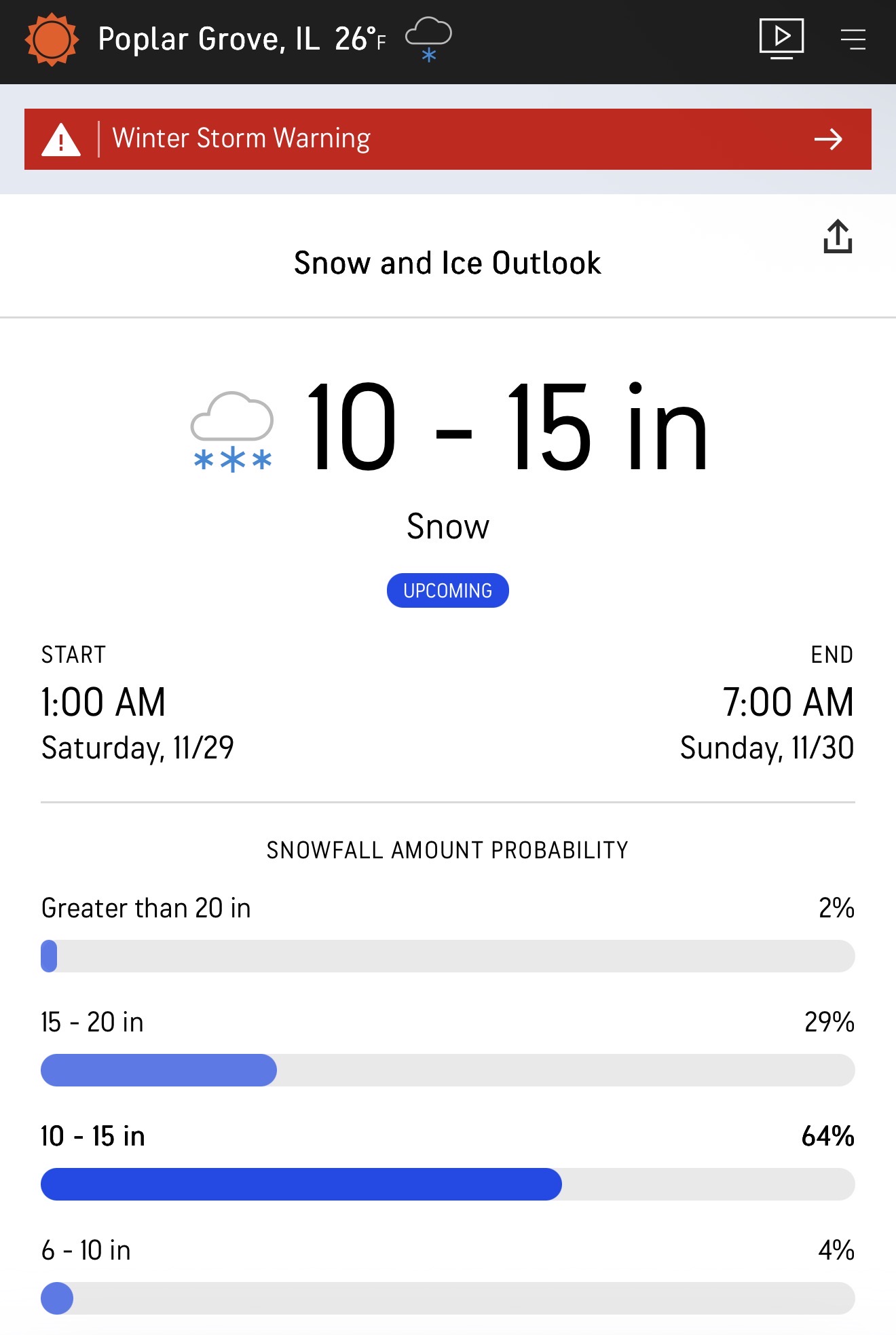Screen dimensions: 896x1335
Task: Click the 10 - 15 in probability bar
Action: (447, 1184)
